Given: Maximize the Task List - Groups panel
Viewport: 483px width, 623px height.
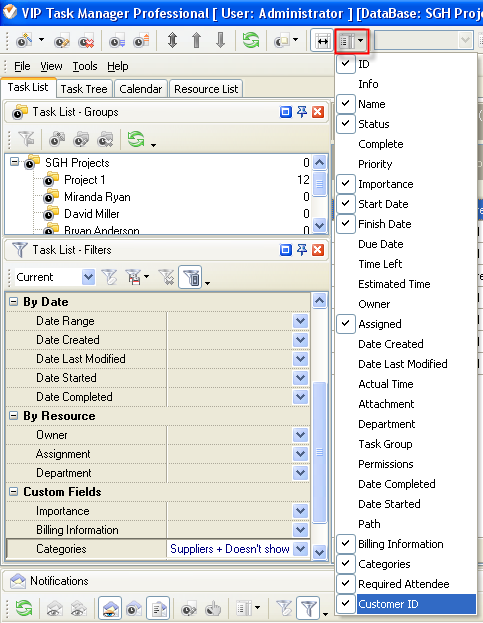Looking at the screenshot, I should point(286,112).
